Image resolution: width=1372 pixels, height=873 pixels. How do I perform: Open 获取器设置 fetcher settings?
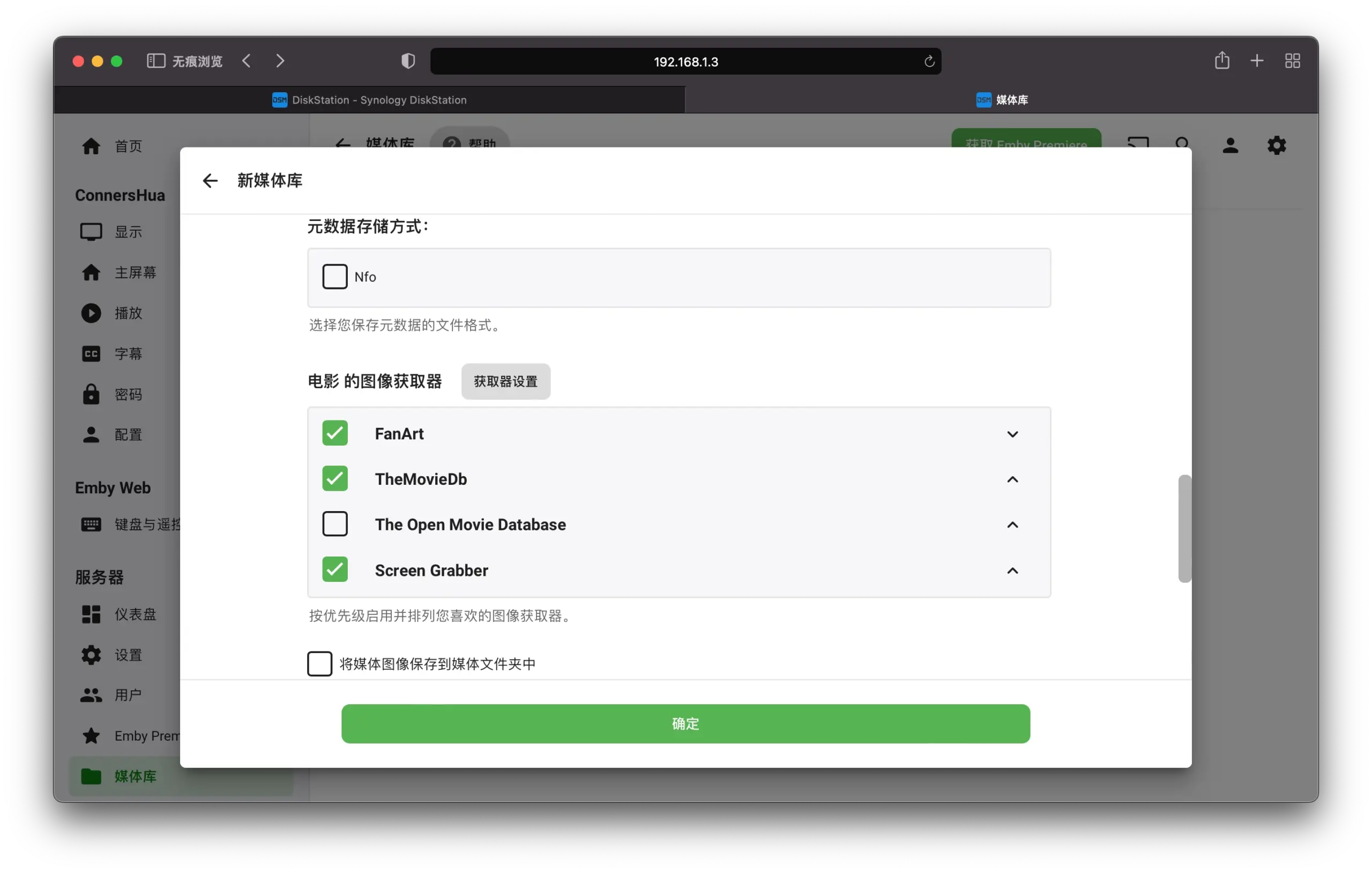[505, 381]
